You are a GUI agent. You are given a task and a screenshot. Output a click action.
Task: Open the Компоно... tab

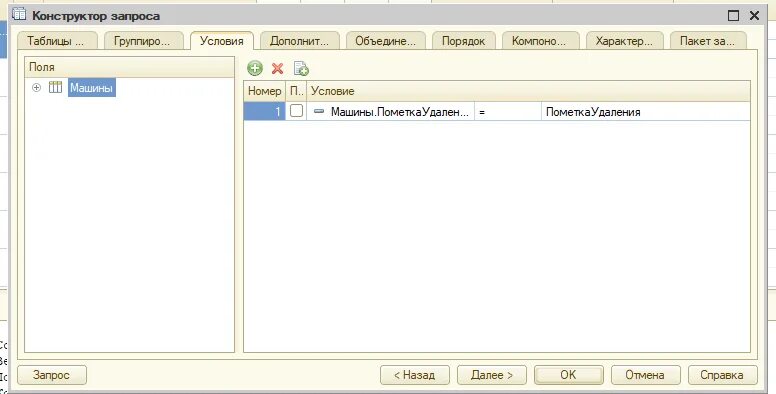pyautogui.click(x=541, y=41)
